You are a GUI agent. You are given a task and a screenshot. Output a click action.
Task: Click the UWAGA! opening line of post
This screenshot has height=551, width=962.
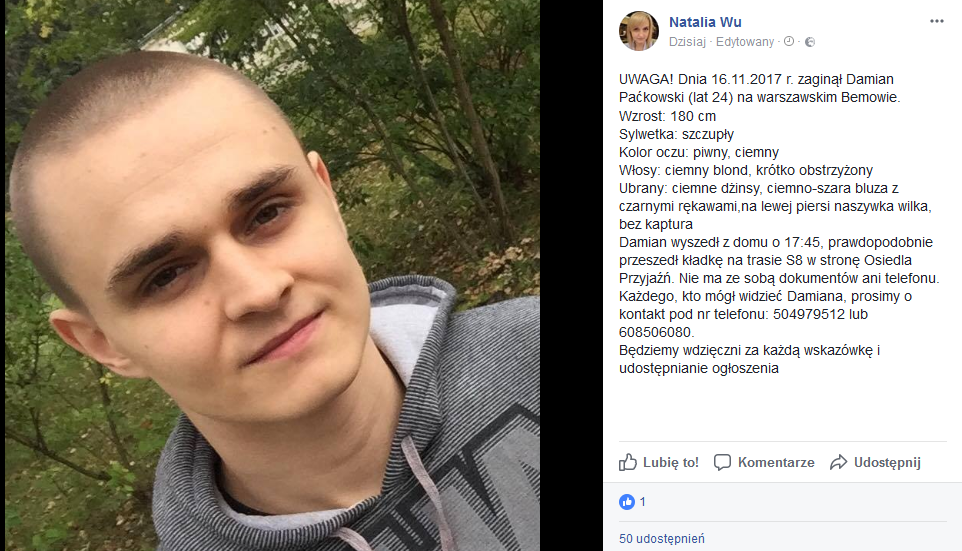click(x=756, y=80)
